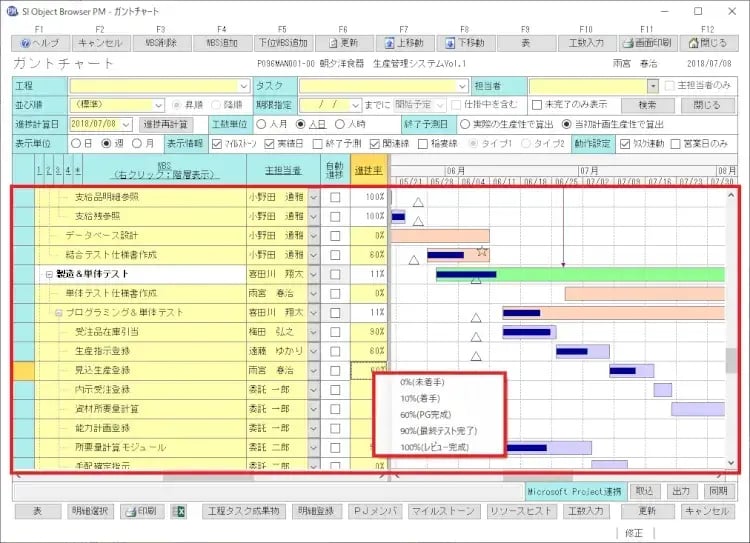Open the 担当者 dropdown
The height and width of the screenshot is (543, 750).
click(x=653, y=86)
